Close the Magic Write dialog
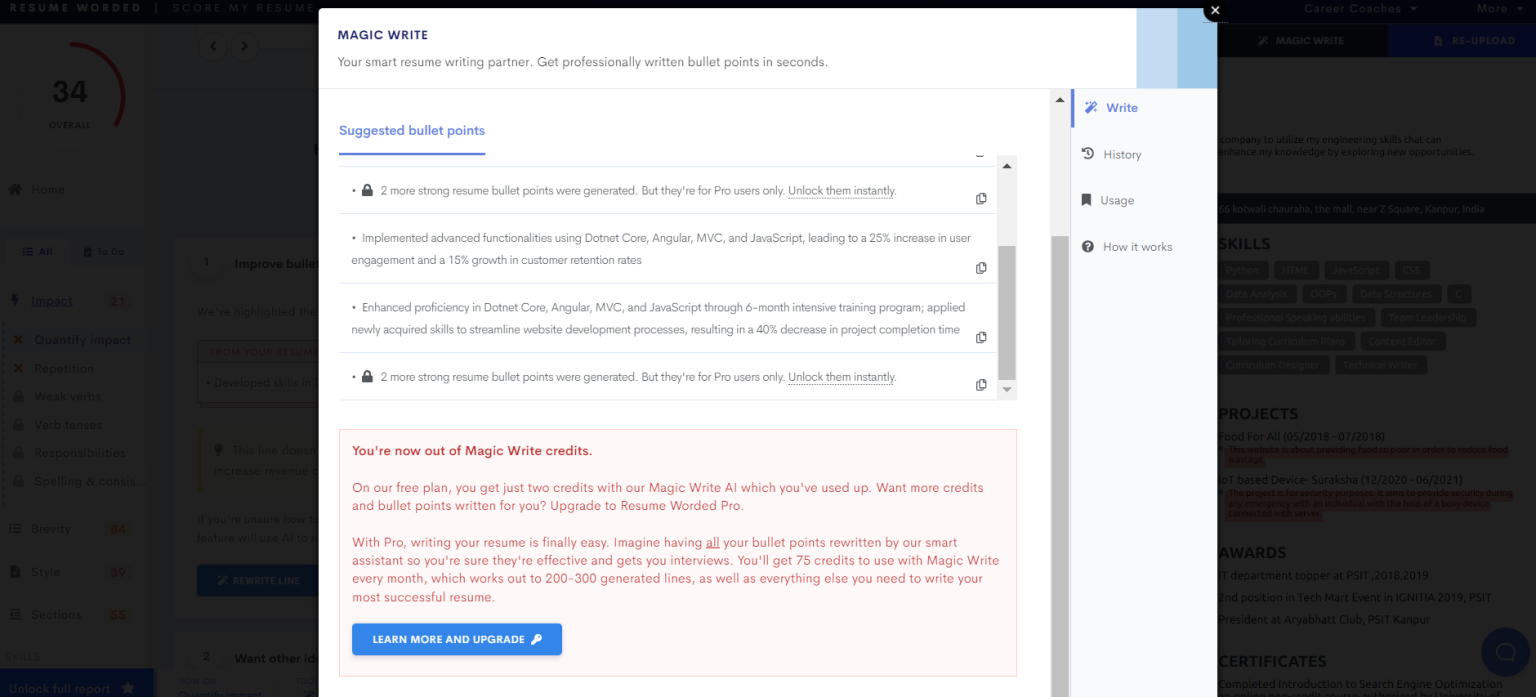This screenshot has height=697, width=1536. pos(1214,11)
